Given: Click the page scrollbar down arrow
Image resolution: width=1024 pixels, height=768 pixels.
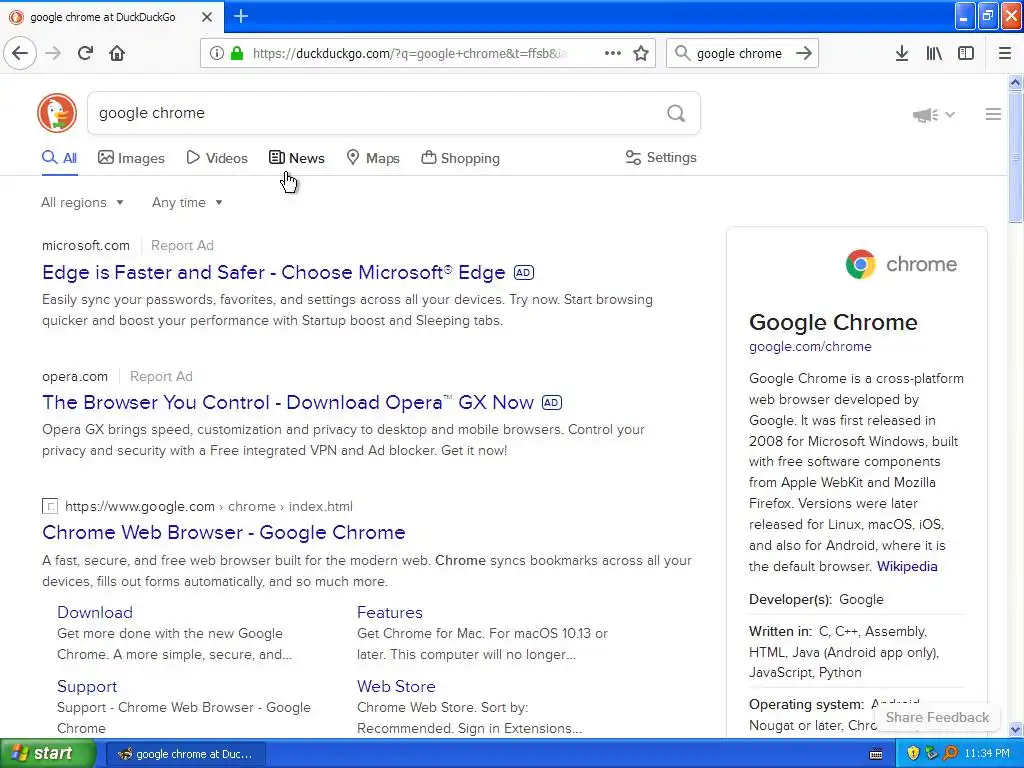Looking at the screenshot, I should click(x=1015, y=729).
